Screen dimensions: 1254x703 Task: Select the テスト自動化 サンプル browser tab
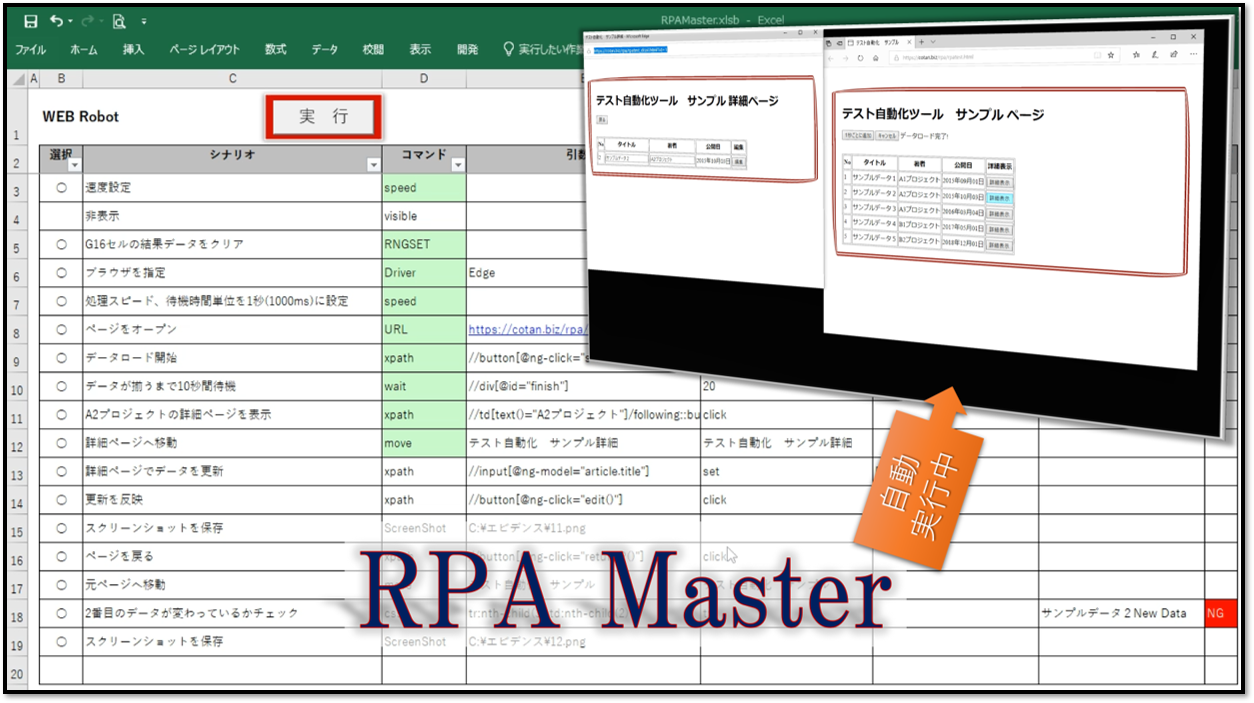point(879,42)
